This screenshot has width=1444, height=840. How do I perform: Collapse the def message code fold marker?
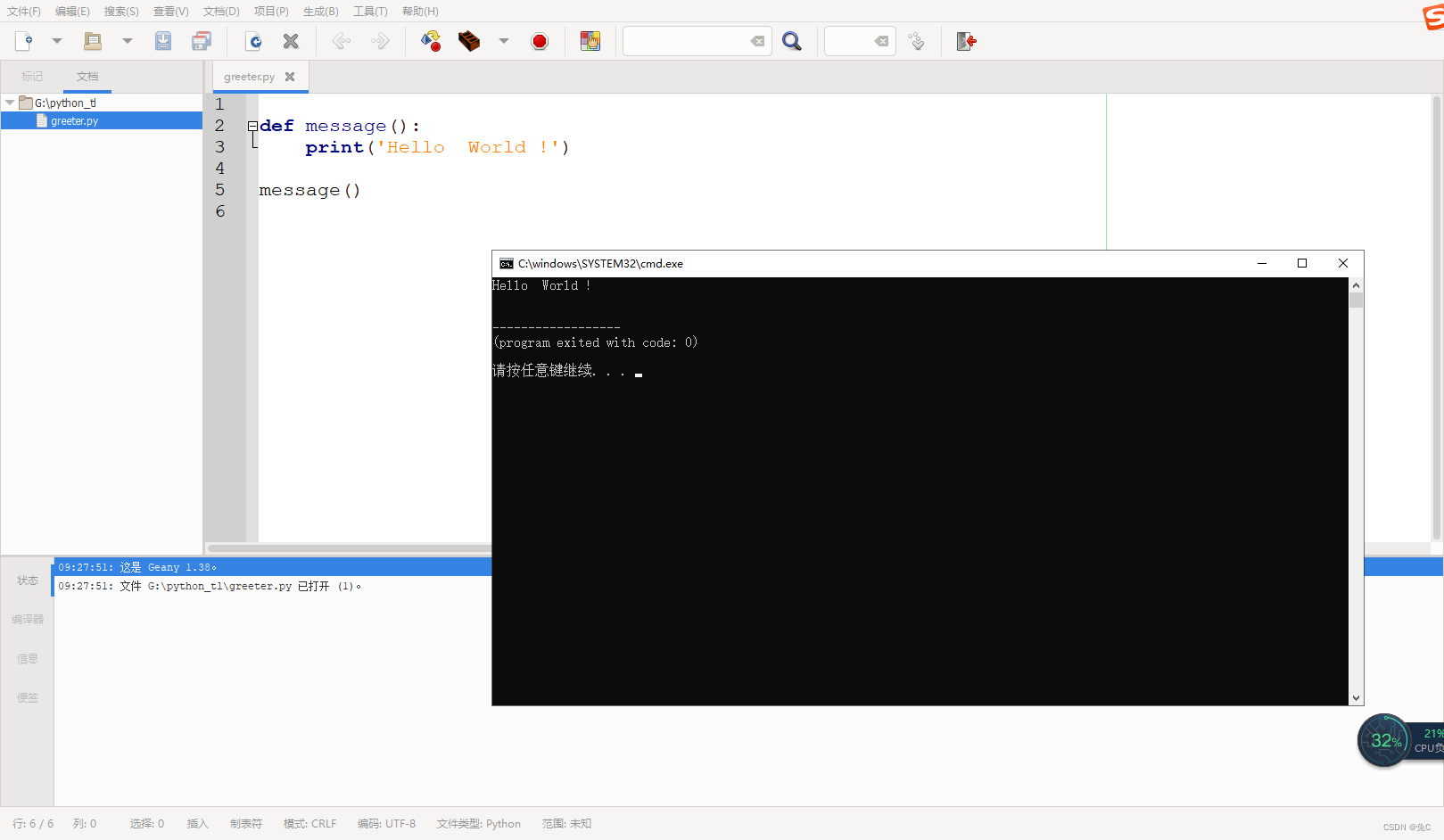point(252,126)
